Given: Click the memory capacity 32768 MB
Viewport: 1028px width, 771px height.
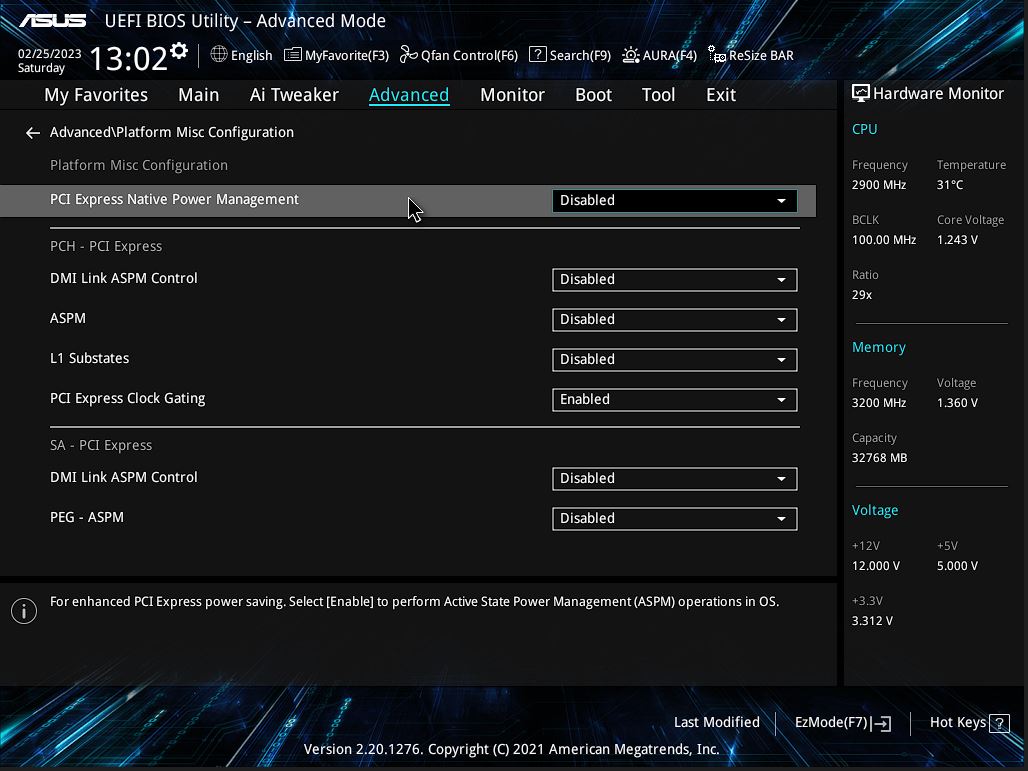Looking at the screenshot, I should (879, 458).
